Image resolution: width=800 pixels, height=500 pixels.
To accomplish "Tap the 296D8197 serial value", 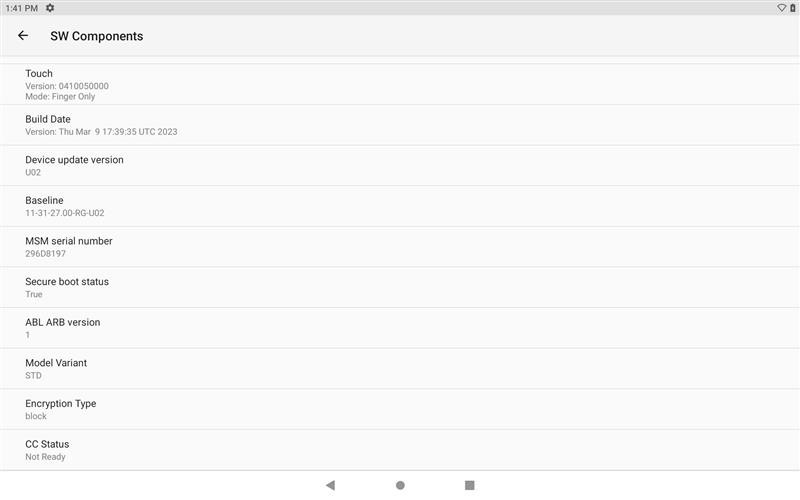I will [x=45, y=254].
